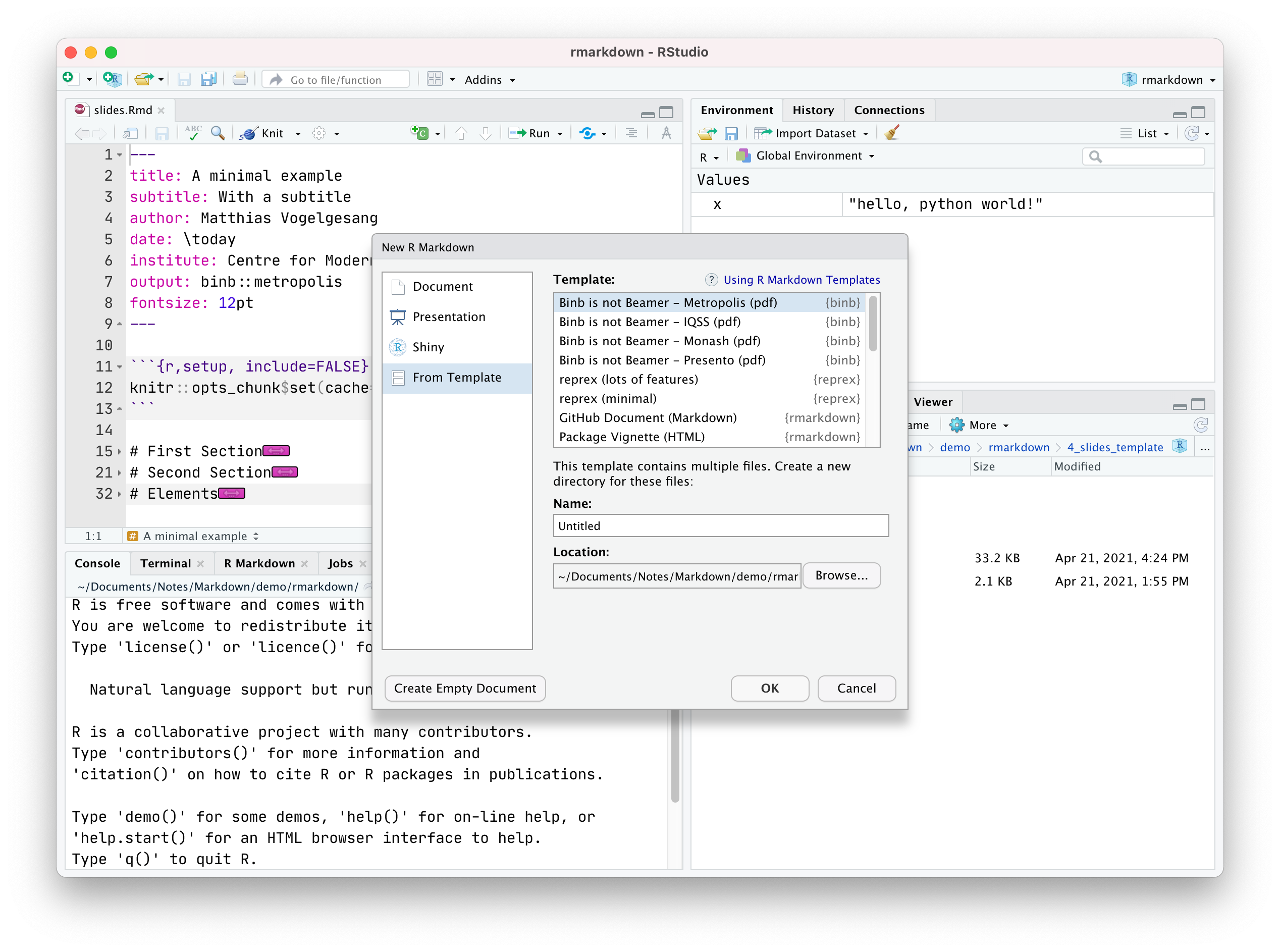Click the Open File folder icon

(x=144, y=79)
